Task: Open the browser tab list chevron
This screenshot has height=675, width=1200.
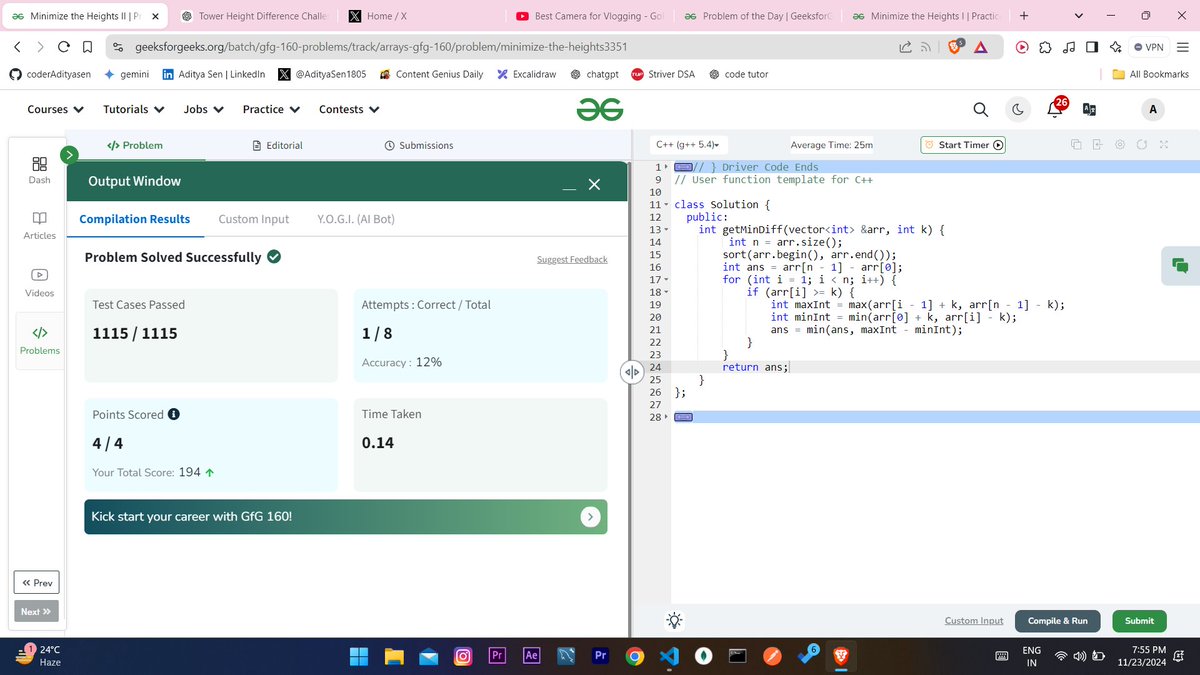Action: coord(1078,16)
